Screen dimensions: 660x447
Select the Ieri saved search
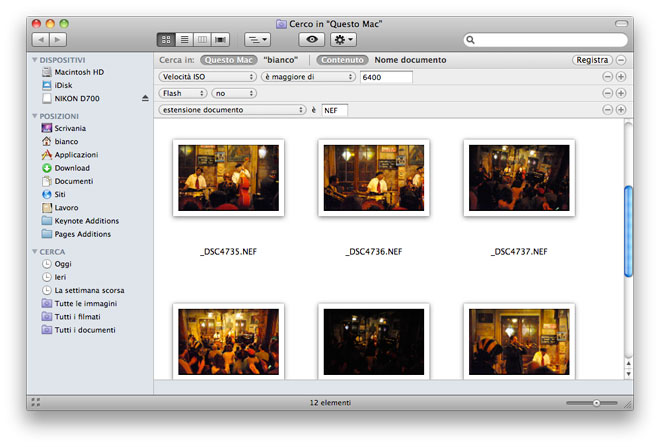pyautogui.click(x=60, y=277)
